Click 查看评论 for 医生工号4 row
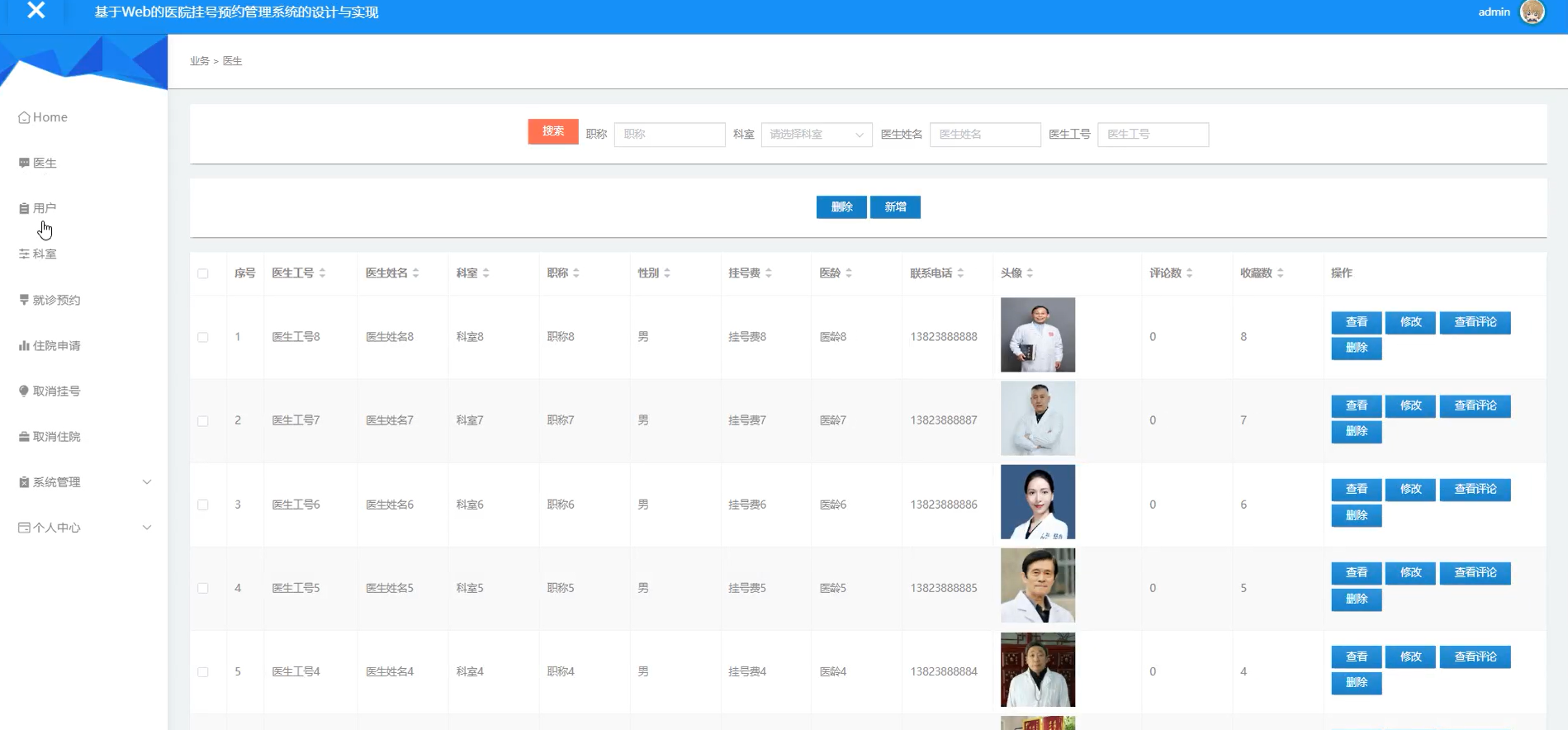 pyautogui.click(x=1476, y=657)
